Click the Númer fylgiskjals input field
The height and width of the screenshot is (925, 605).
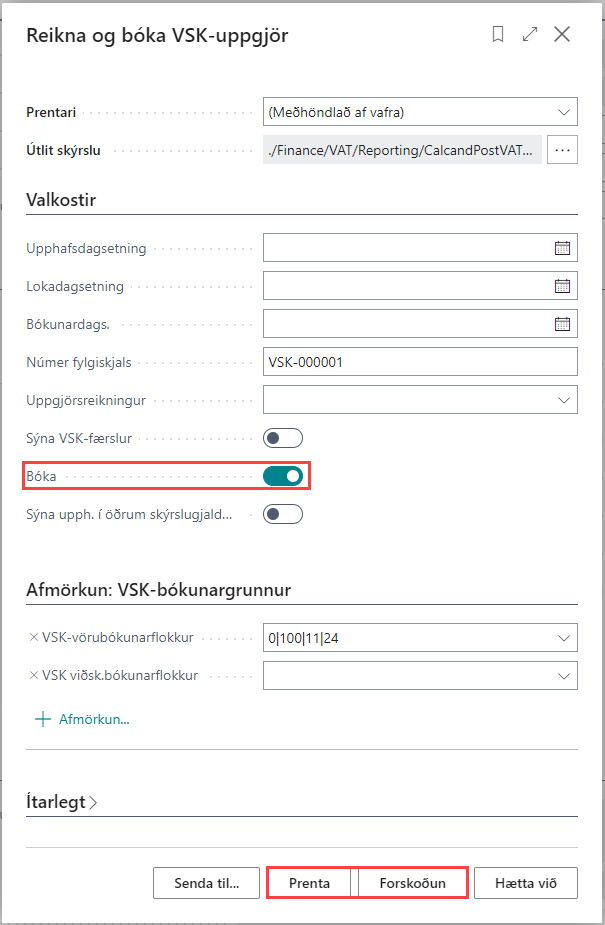(420, 362)
